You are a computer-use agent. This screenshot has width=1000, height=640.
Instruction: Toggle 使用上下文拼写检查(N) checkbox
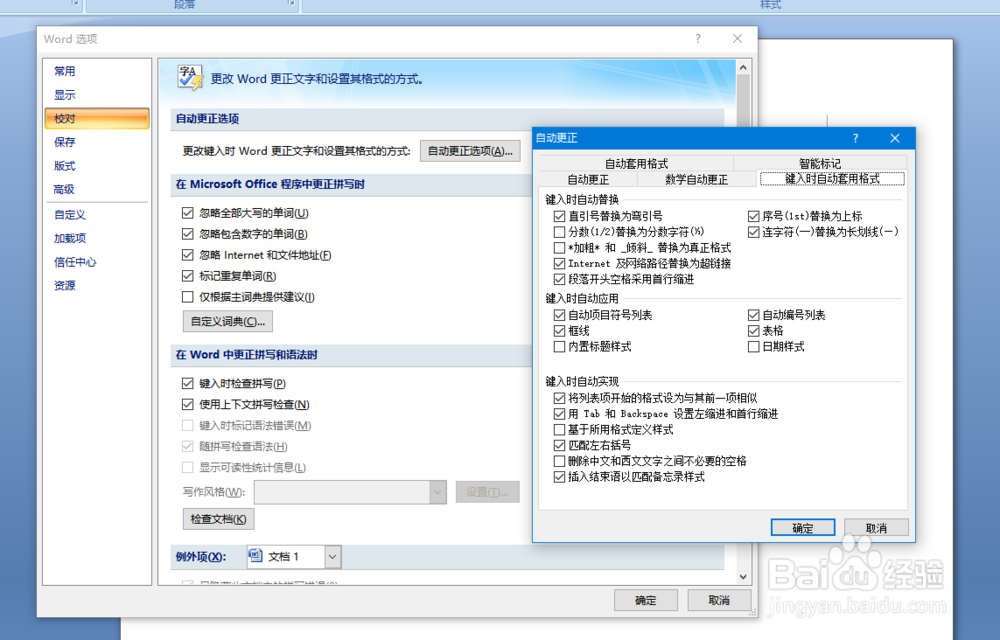pos(188,404)
